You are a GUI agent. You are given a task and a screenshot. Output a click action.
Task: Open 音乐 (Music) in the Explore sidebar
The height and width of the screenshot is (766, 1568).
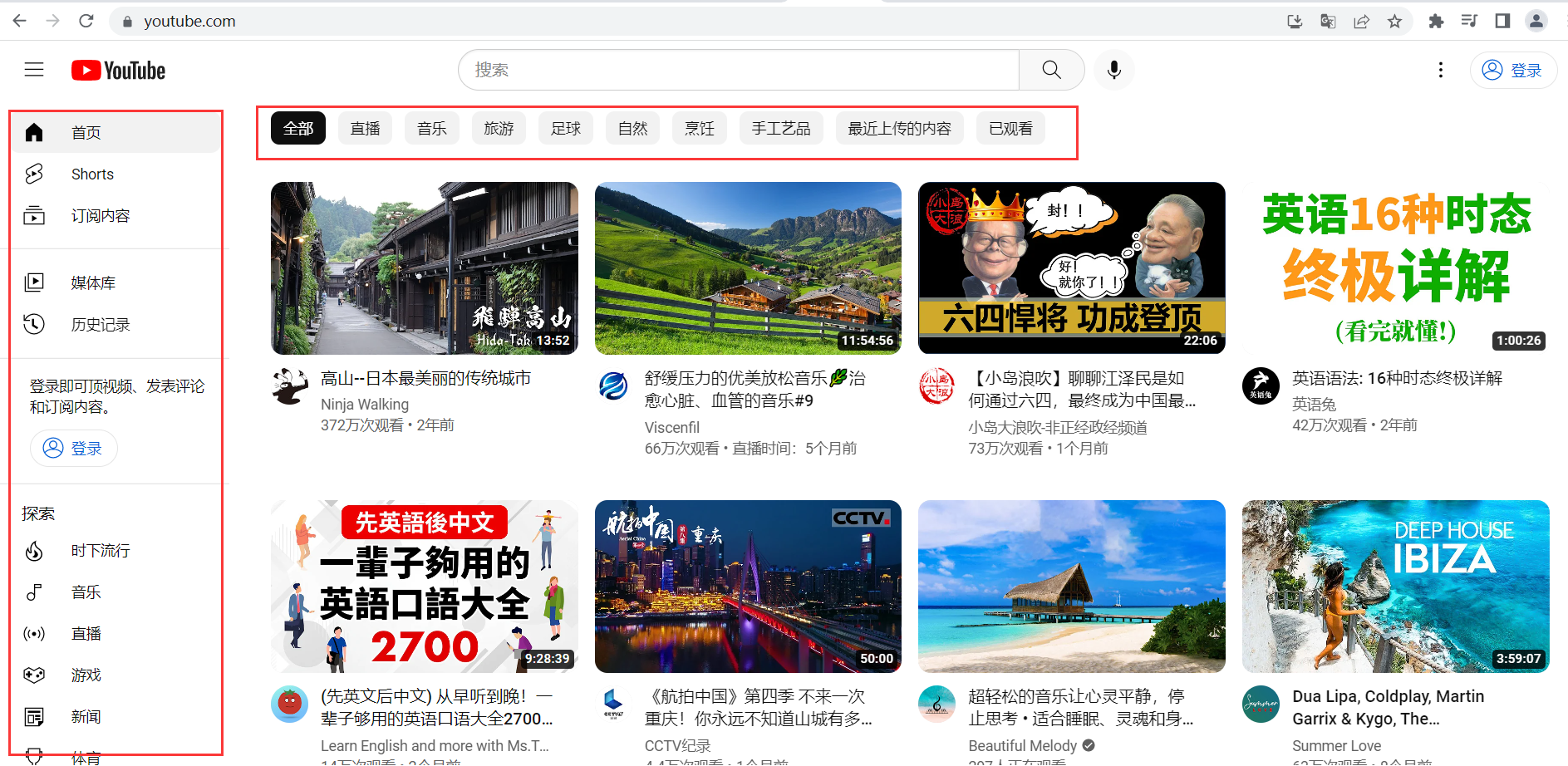86,592
